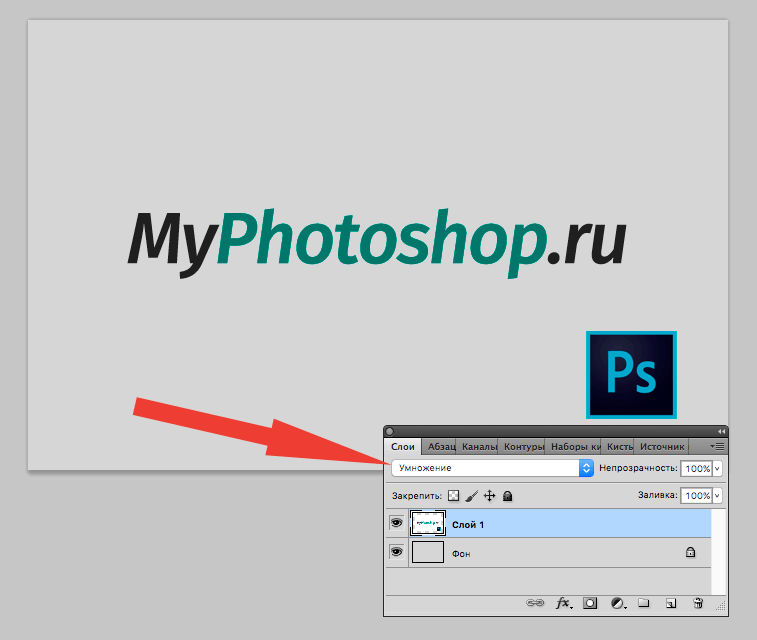
Task: Create a new layer group folder
Action: [x=645, y=603]
